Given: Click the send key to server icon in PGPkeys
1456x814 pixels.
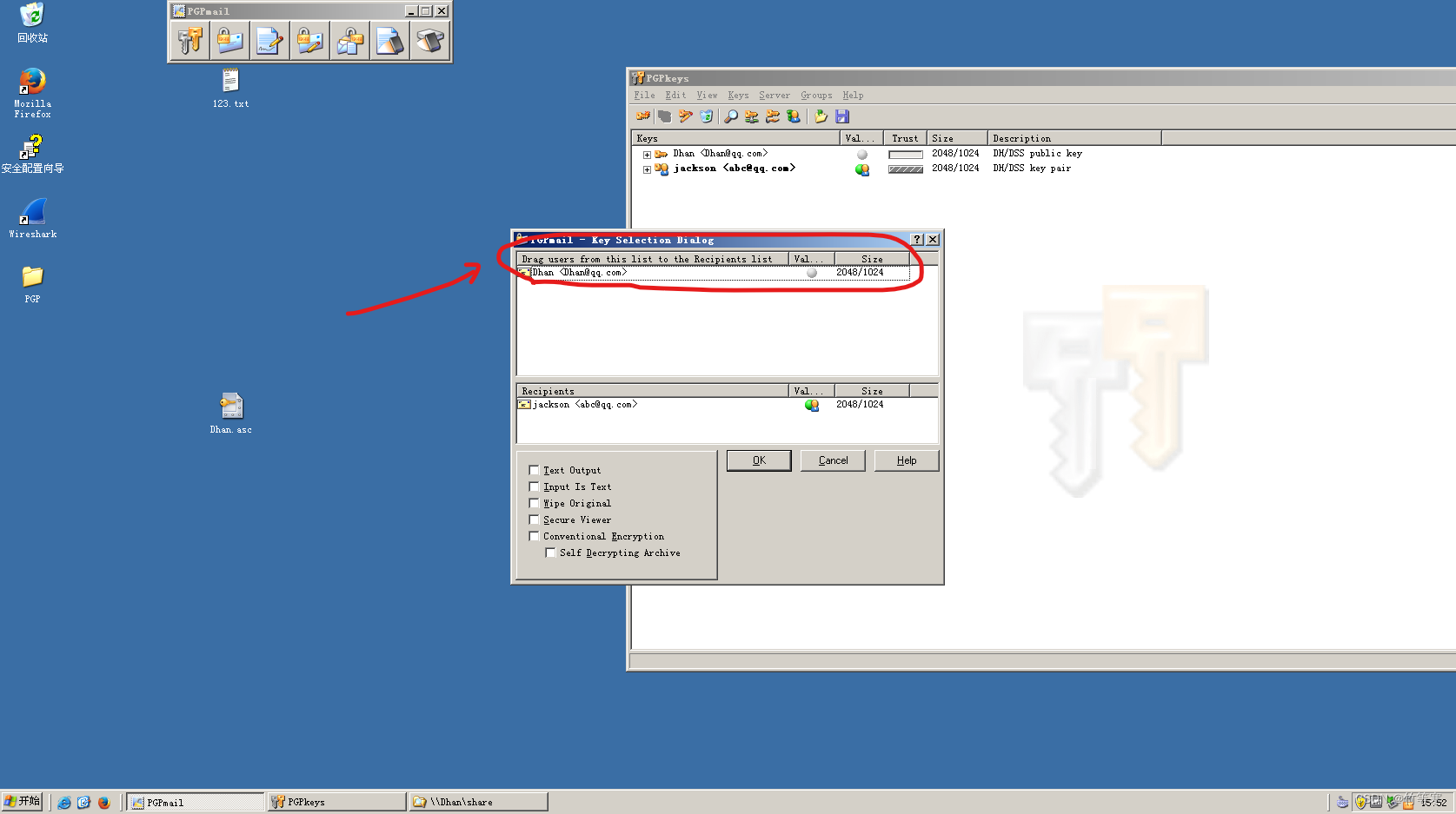Looking at the screenshot, I should point(752,116).
